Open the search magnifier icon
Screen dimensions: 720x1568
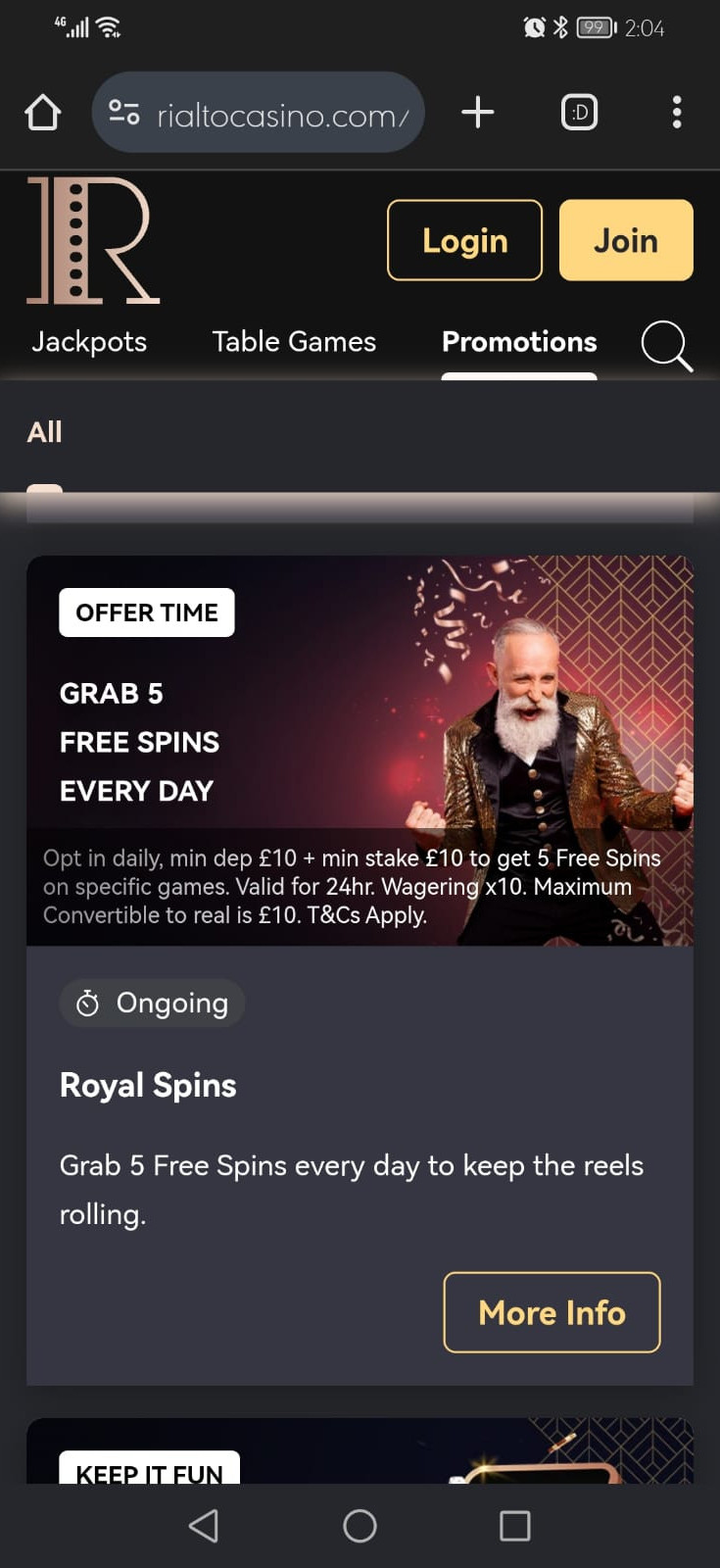point(667,345)
